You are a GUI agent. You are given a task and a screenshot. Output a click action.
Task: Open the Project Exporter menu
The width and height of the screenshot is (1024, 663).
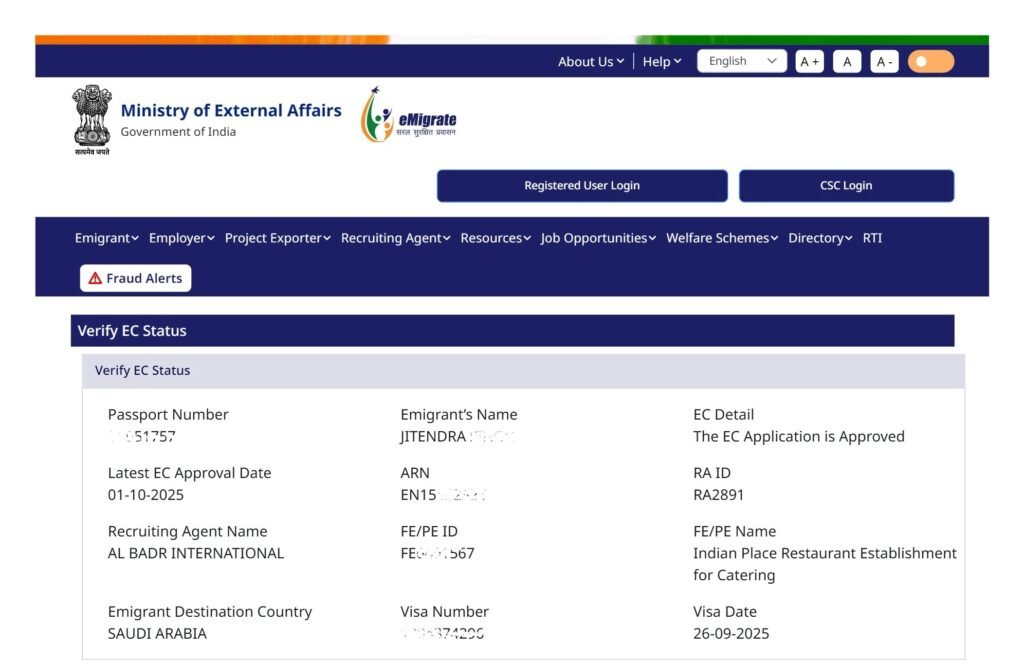pyautogui.click(x=278, y=238)
